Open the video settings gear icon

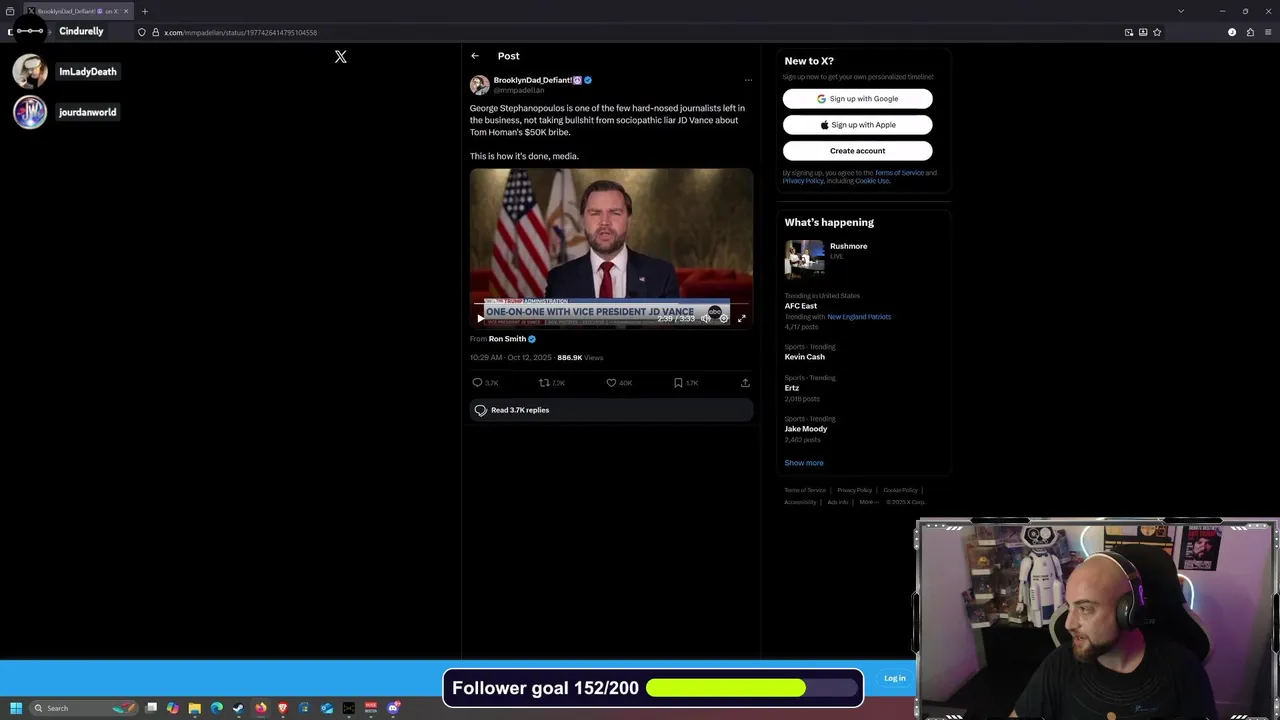(x=724, y=318)
